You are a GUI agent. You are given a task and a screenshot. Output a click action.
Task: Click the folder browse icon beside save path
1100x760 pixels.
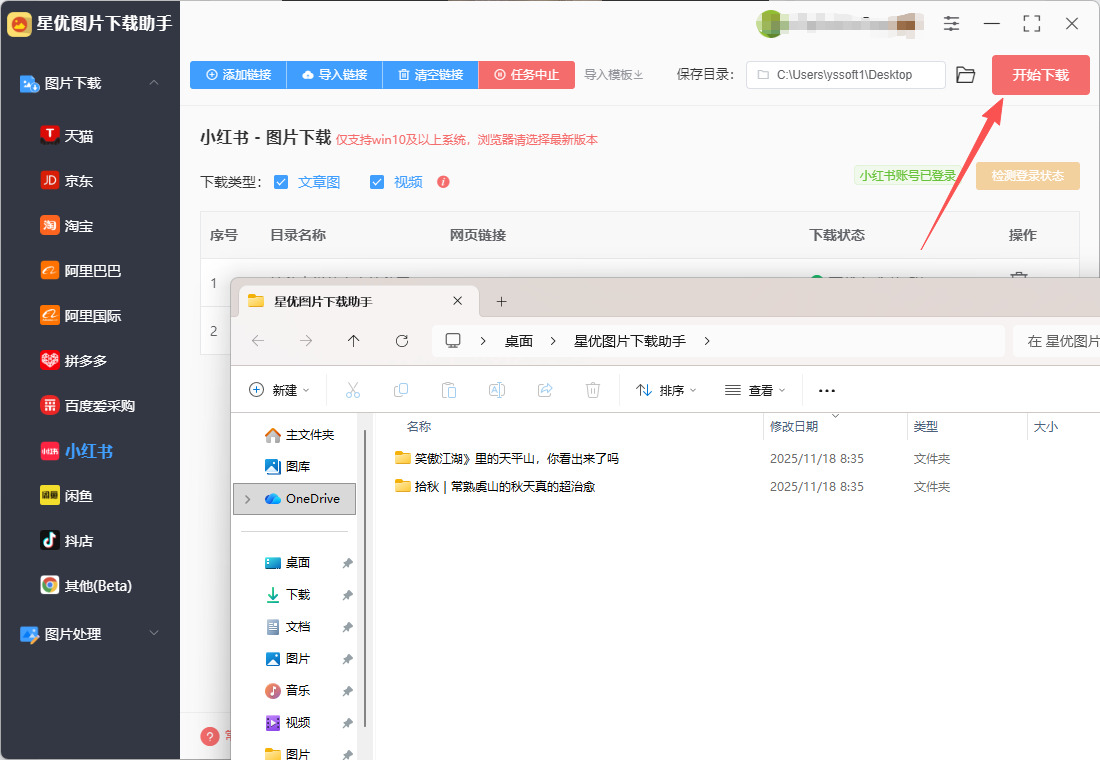pos(965,75)
